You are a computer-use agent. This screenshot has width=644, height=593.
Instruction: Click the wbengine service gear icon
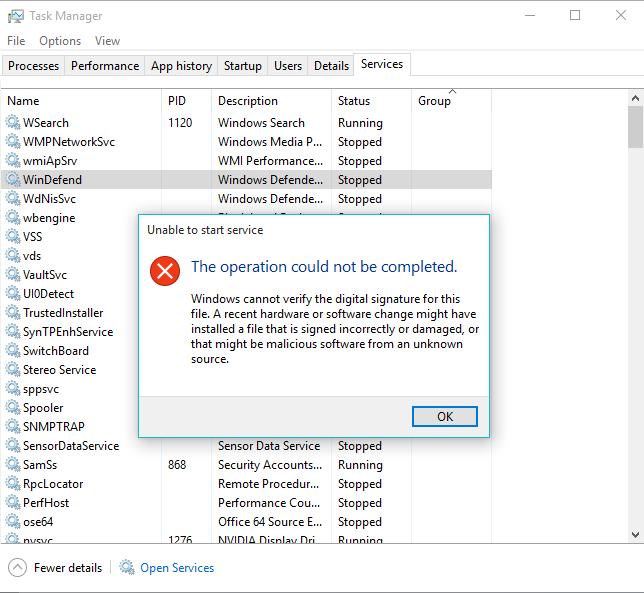click(x=13, y=217)
